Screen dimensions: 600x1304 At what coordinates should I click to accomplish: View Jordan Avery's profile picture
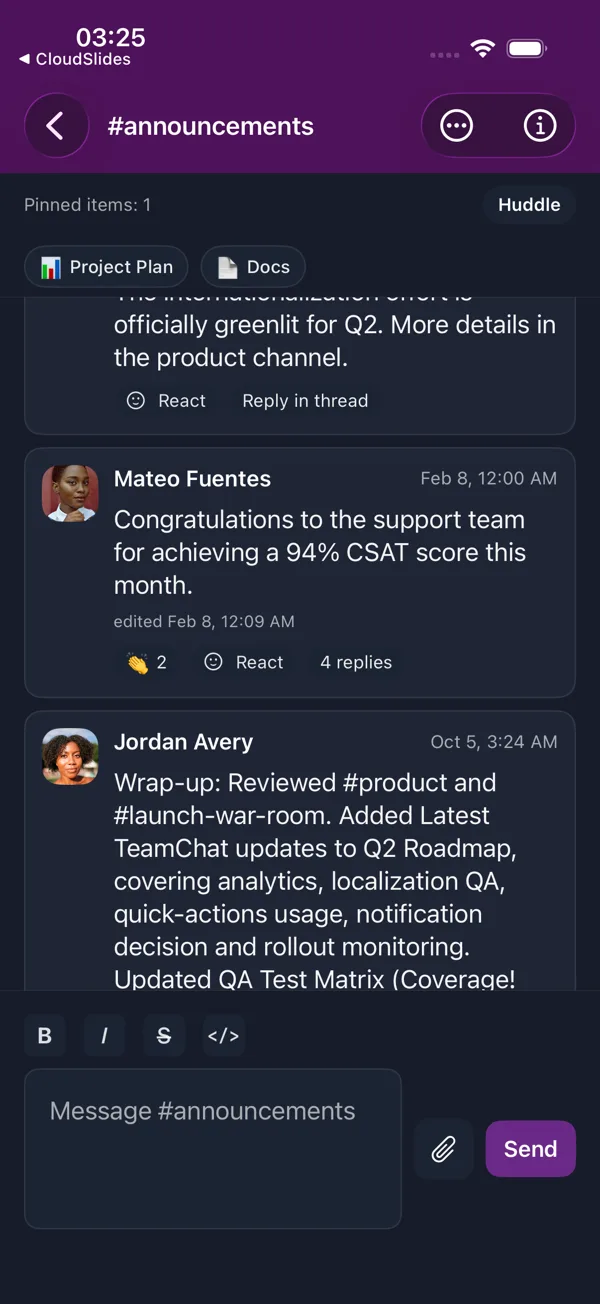click(70, 756)
